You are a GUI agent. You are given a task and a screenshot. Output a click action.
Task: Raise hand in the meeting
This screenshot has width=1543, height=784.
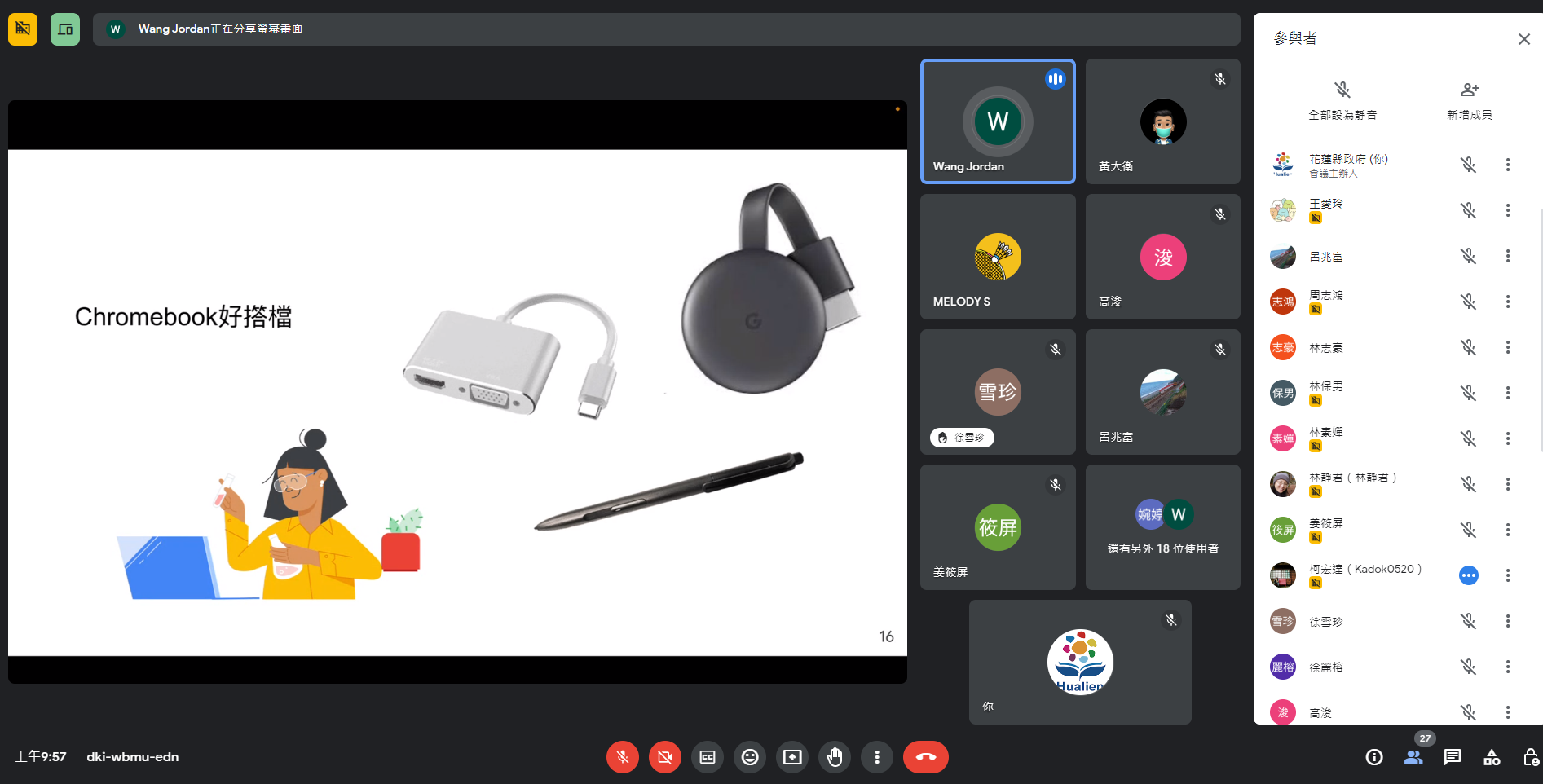pyautogui.click(x=835, y=757)
